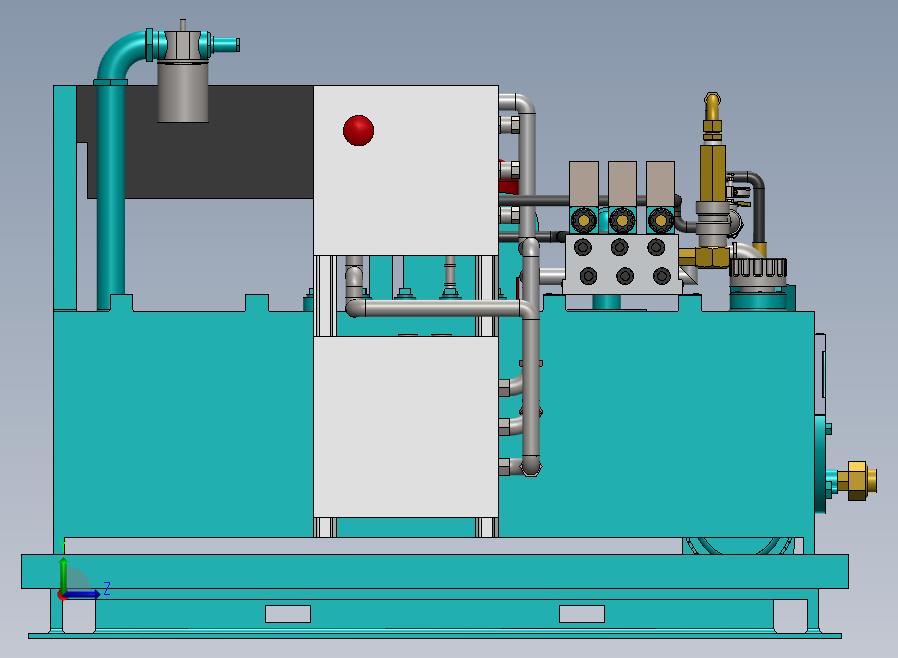Click the third solenoid valve coil
This screenshot has height=658, width=898.
(660, 183)
